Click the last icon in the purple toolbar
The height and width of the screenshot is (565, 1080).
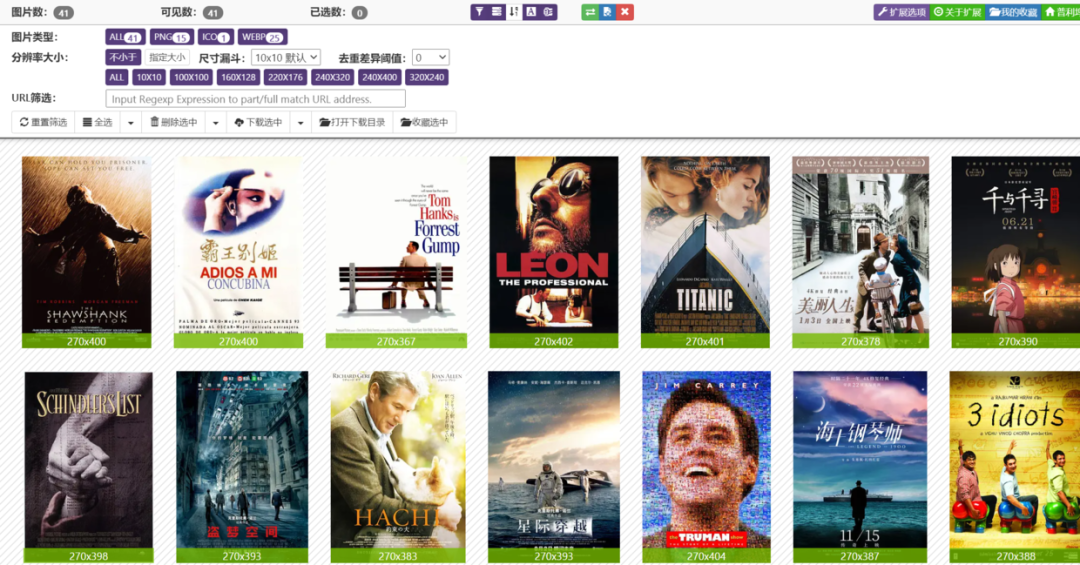548,12
